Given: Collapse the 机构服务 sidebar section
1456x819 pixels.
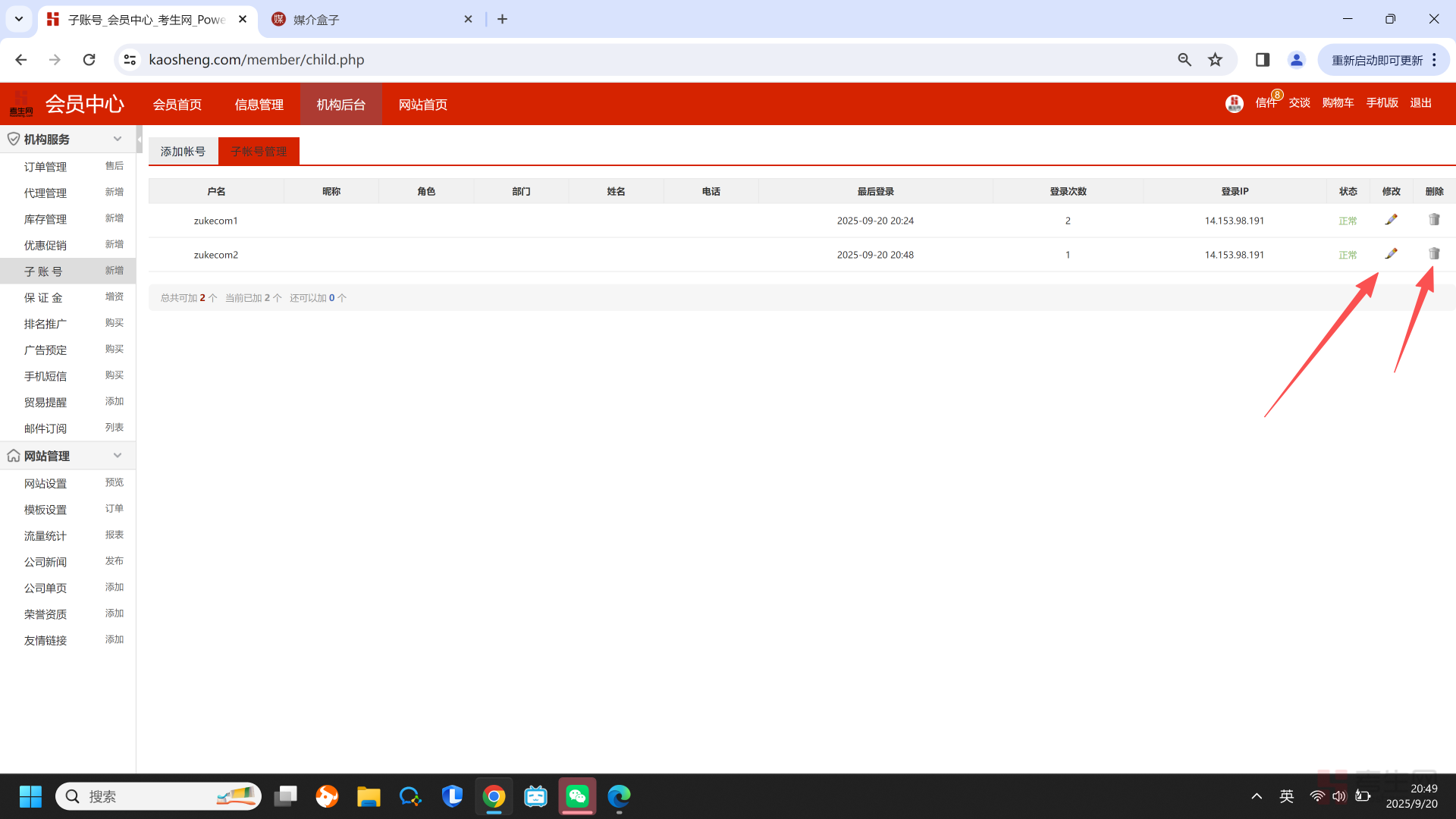Looking at the screenshot, I should [x=118, y=139].
